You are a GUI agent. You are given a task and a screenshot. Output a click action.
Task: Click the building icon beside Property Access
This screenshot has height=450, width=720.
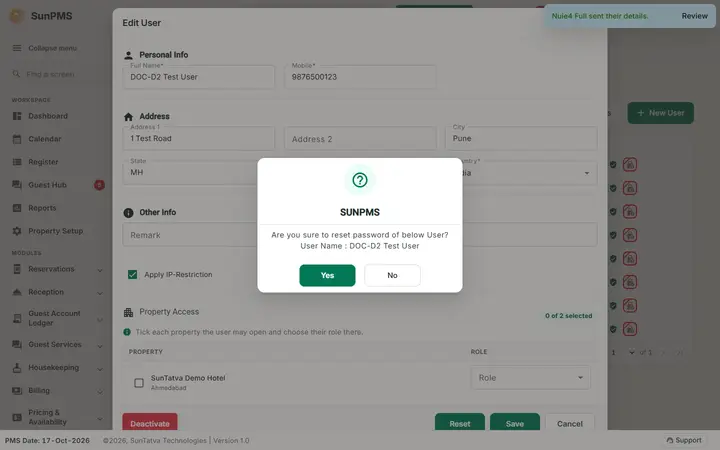tap(129, 312)
